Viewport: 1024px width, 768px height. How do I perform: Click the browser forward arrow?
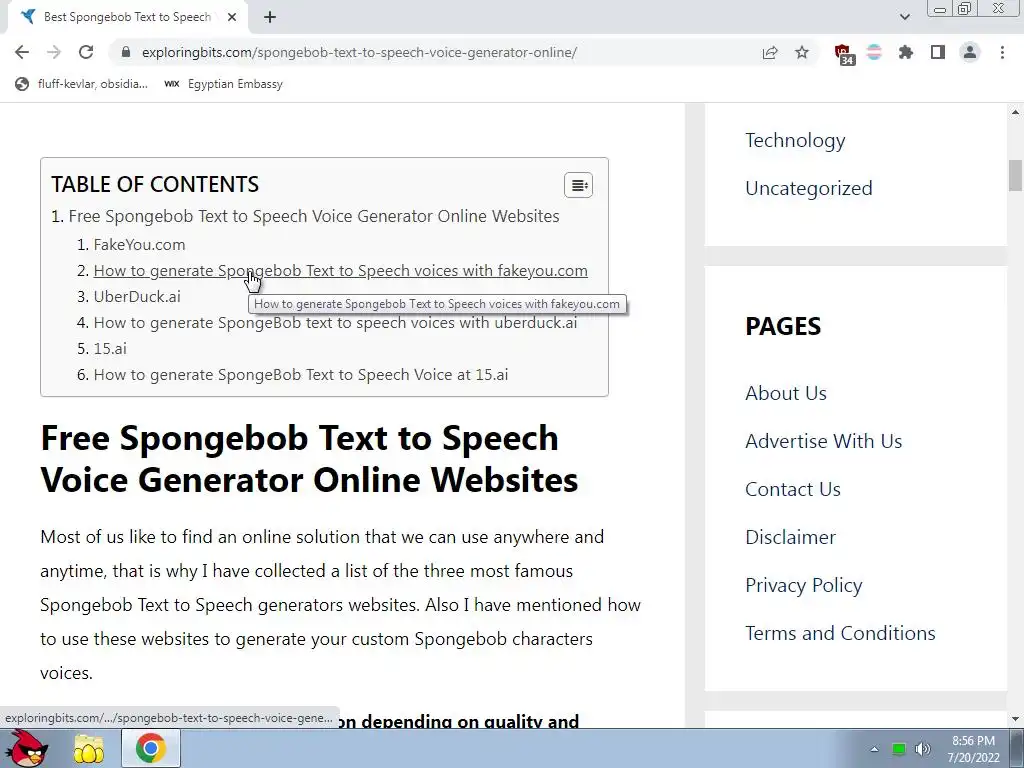click(54, 52)
